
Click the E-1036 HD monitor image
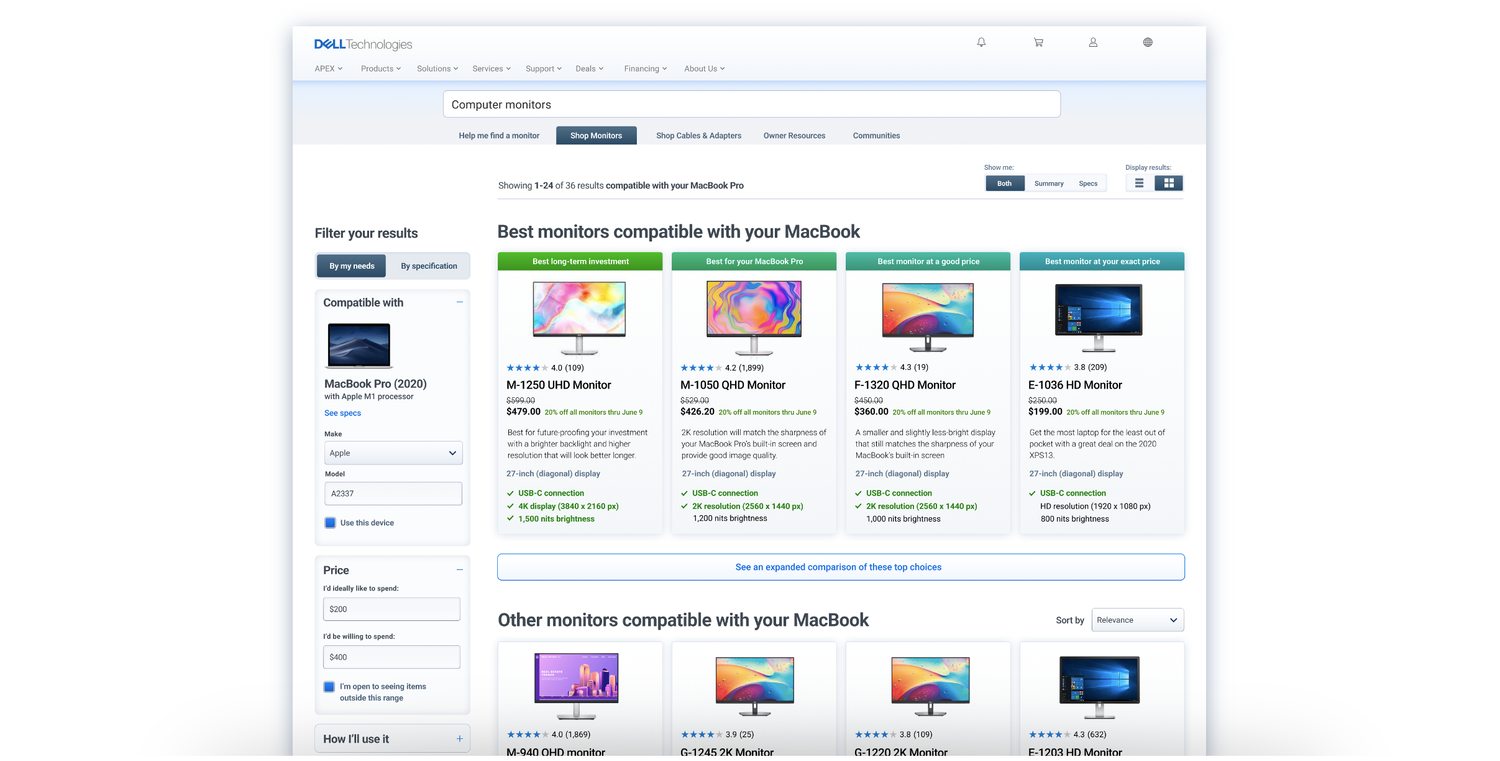coord(1098,317)
